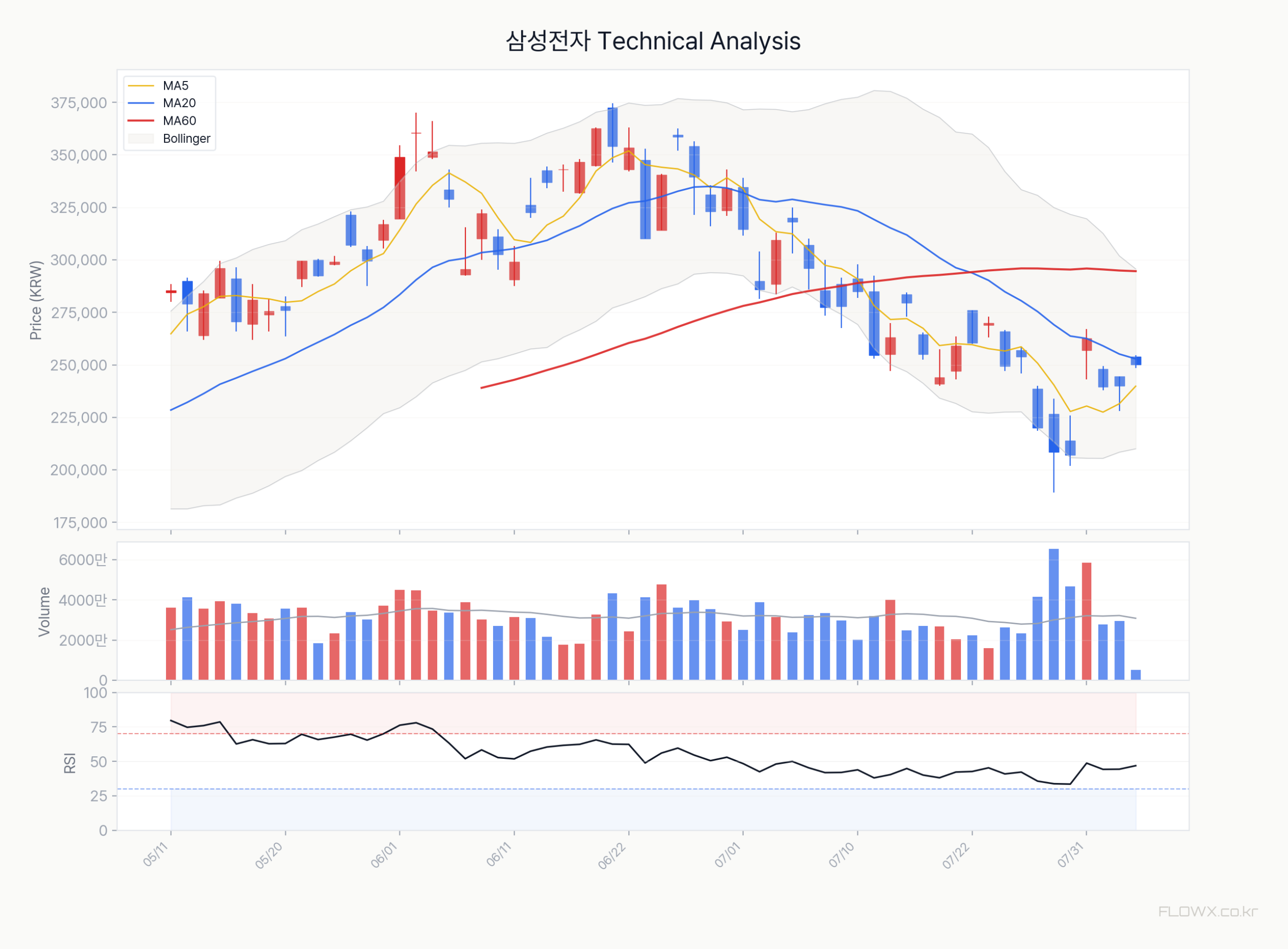Click the "RSI" axis title

69,763
